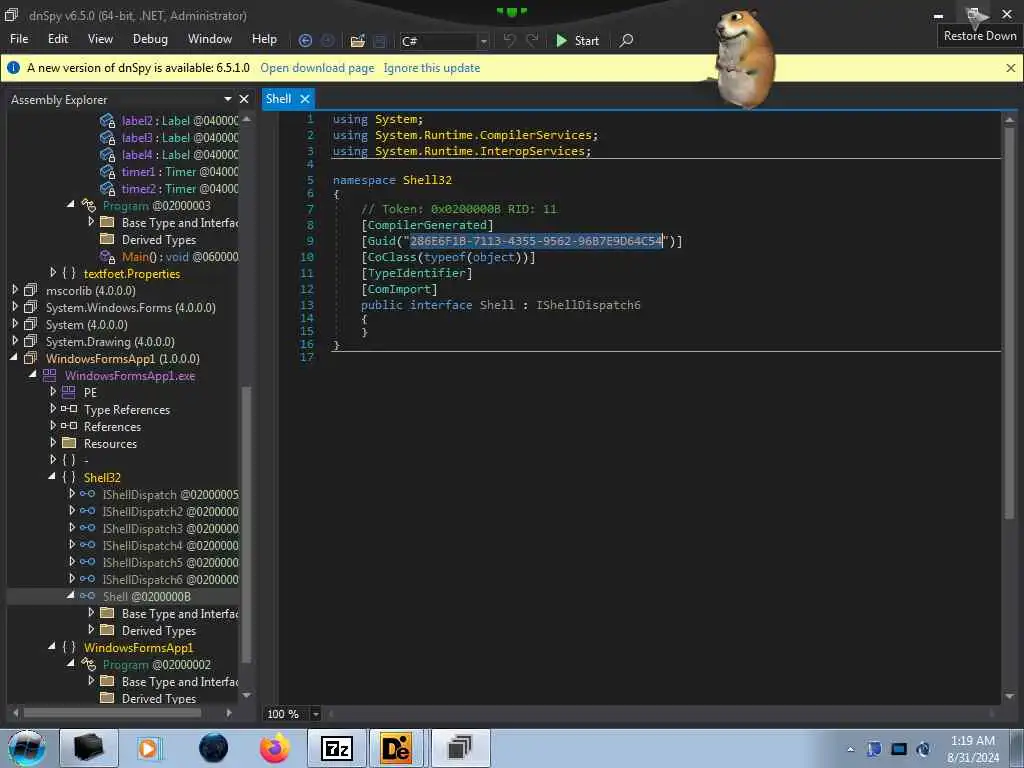Viewport: 1024px width, 768px height.
Task: Click the Redo toolbar icon
Action: click(x=532, y=40)
